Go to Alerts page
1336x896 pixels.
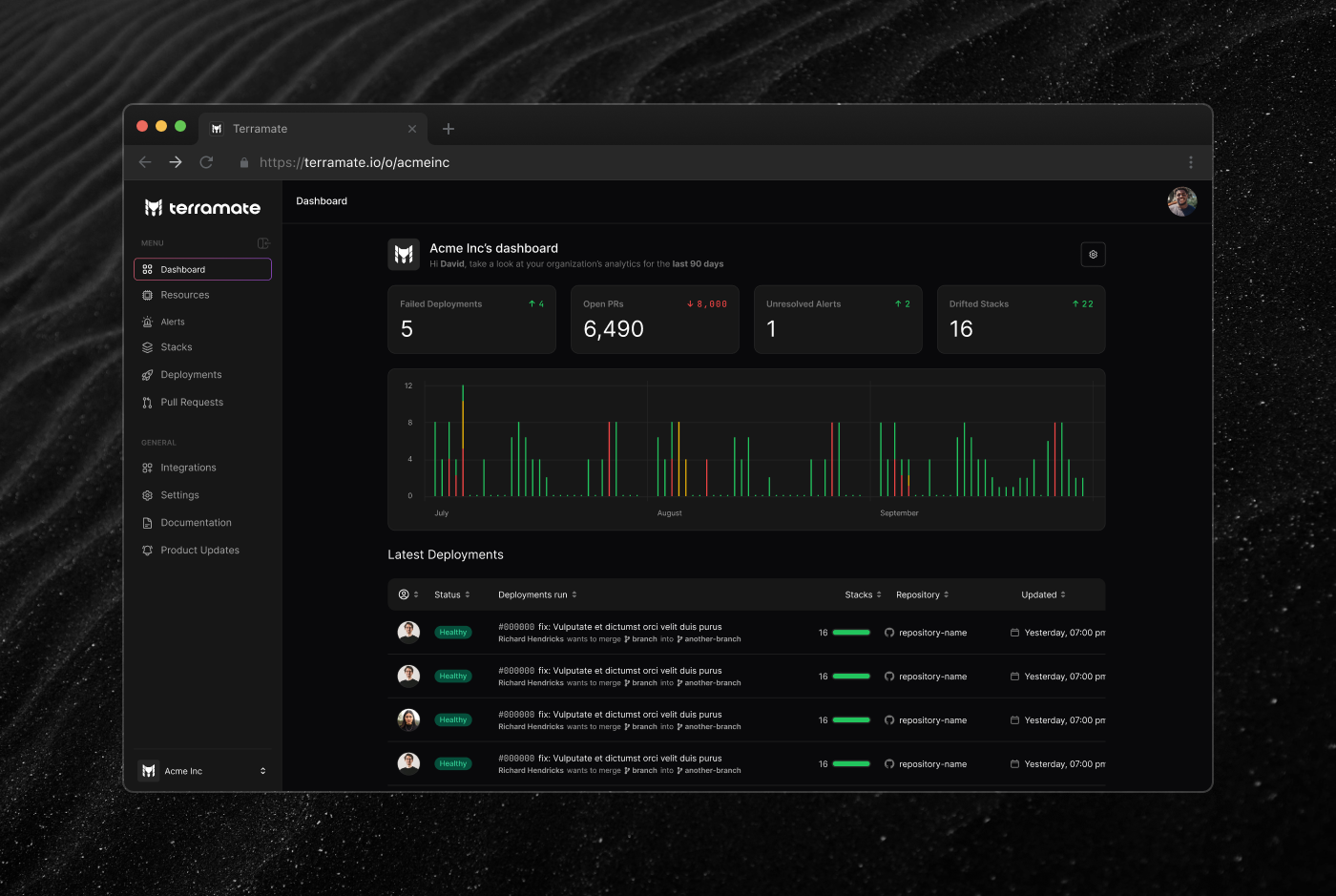pos(173,322)
